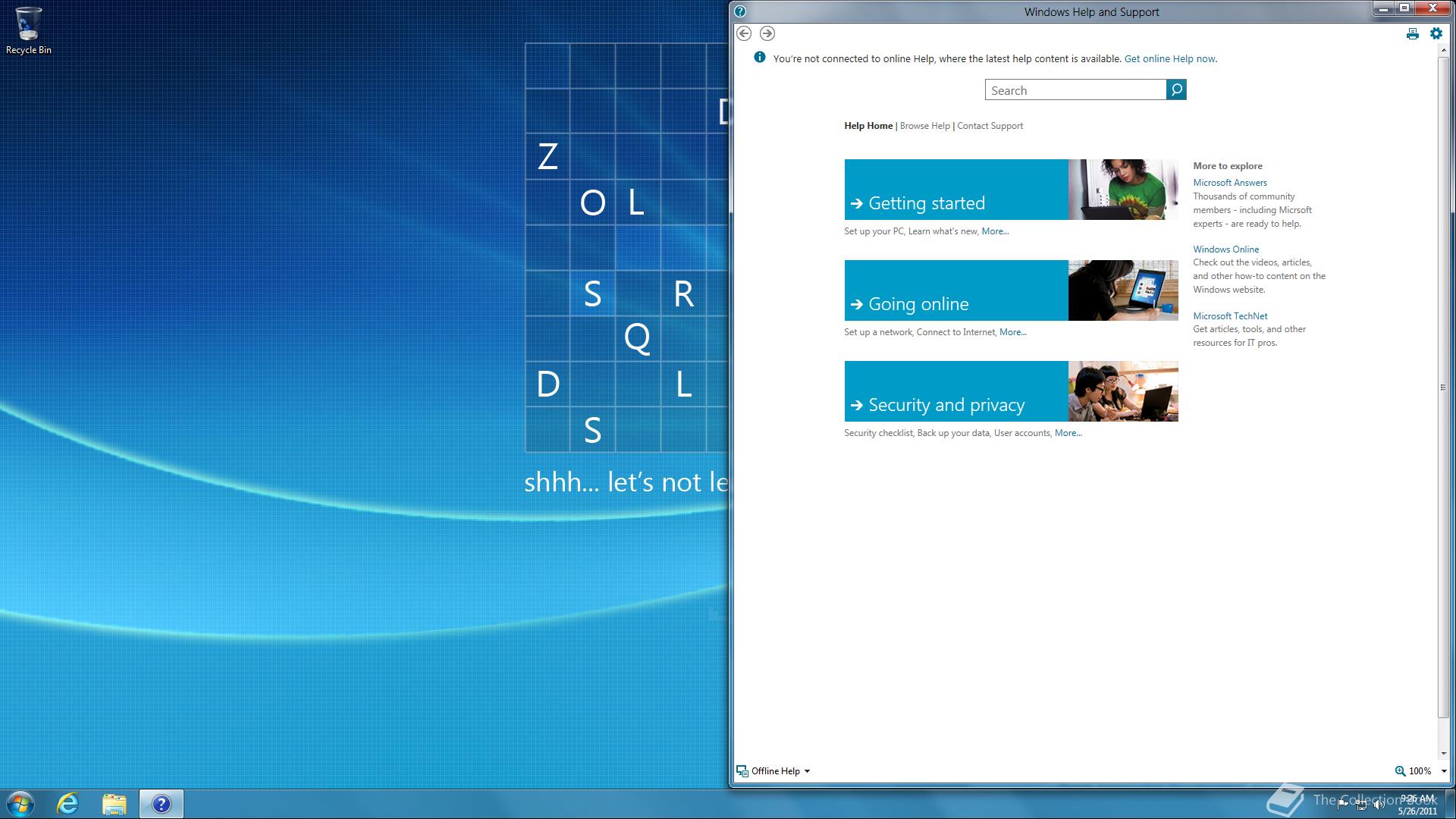Click 'Security checklist' text
This screenshot has width=1456, height=819.
[x=878, y=433]
